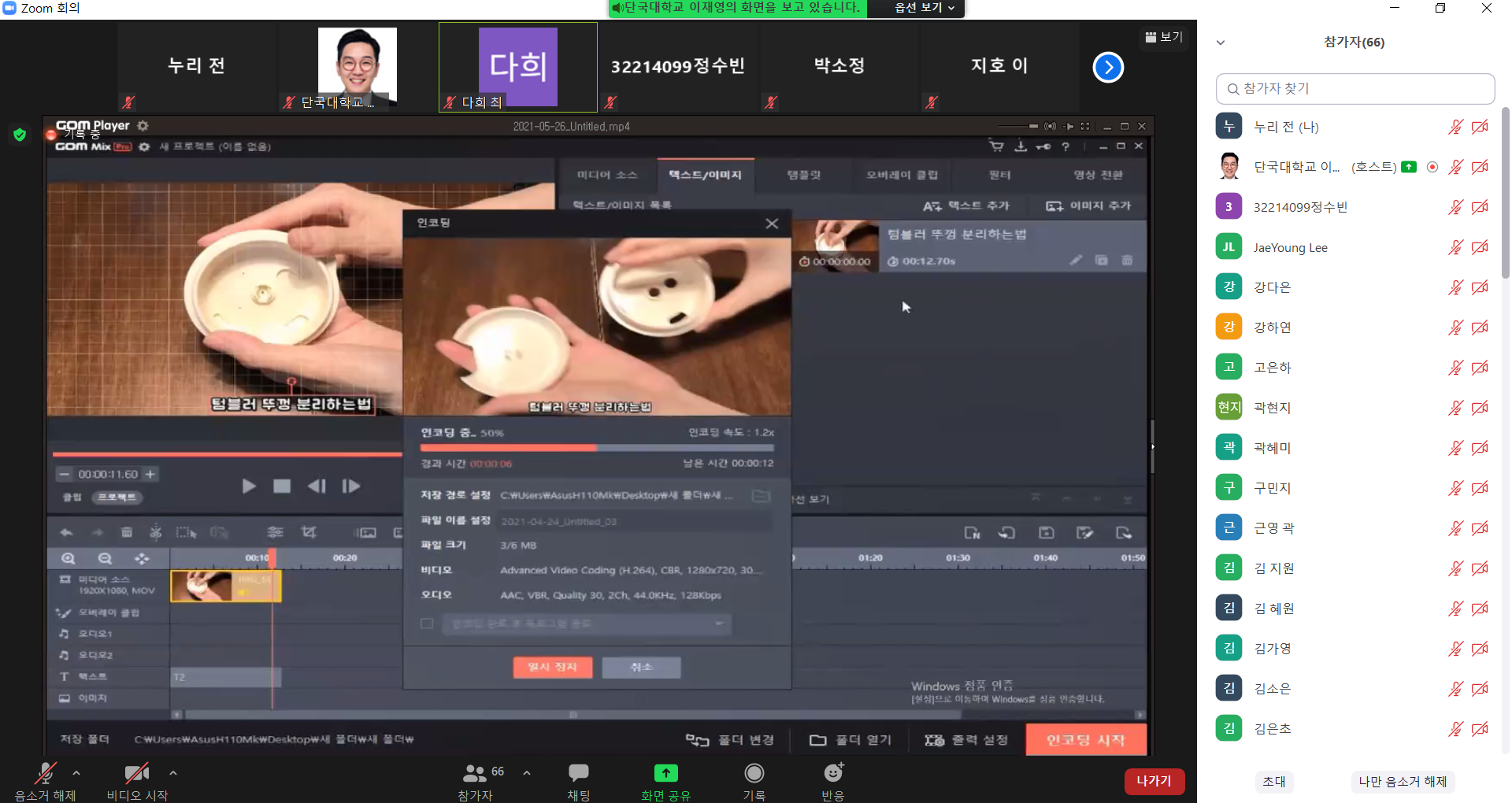This screenshot has height=803, width=1512.
Task: Toggle camera icon for 누리 전 (나)
Action: pos(1480,127)
